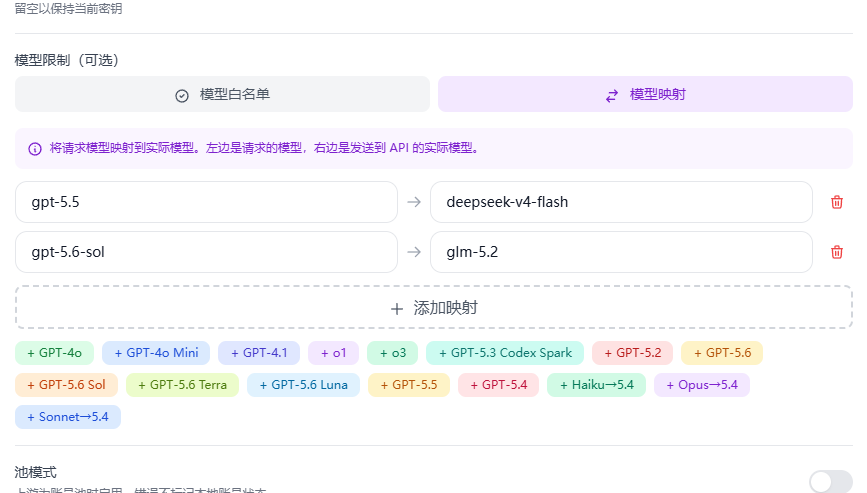Switch to 模型白名单 tab
The height and width of the screenshot is (493, 867).
(x=222, y=95)
